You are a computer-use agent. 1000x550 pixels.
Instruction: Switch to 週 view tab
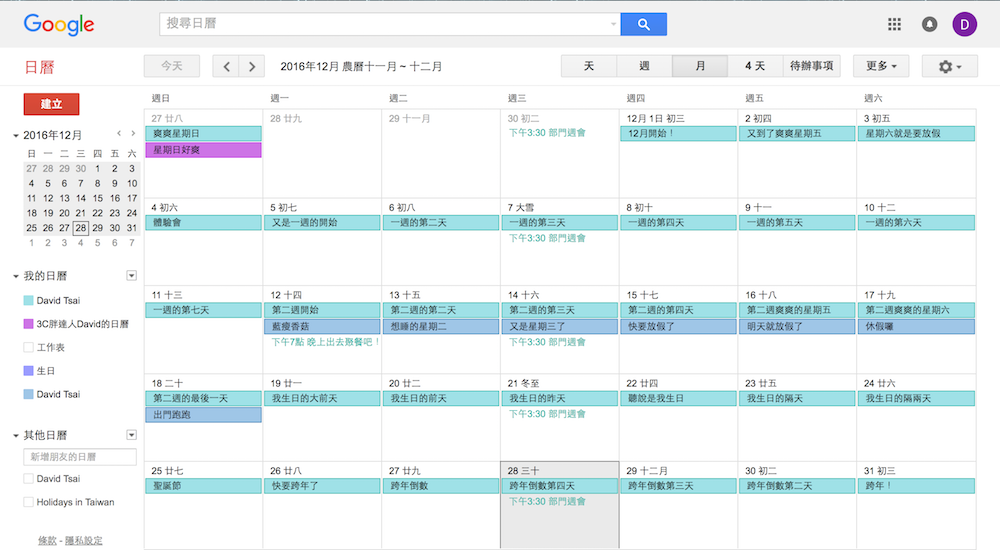coord(644,66)
